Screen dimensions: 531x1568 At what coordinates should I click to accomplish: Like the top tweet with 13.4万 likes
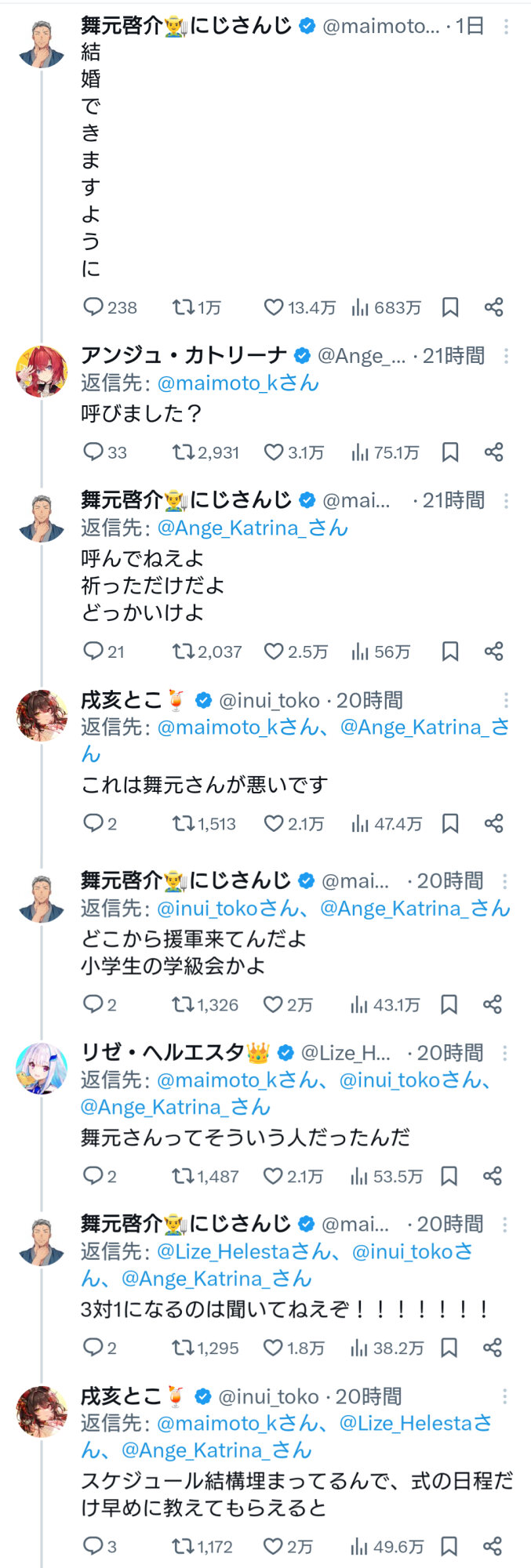[273, 307]
